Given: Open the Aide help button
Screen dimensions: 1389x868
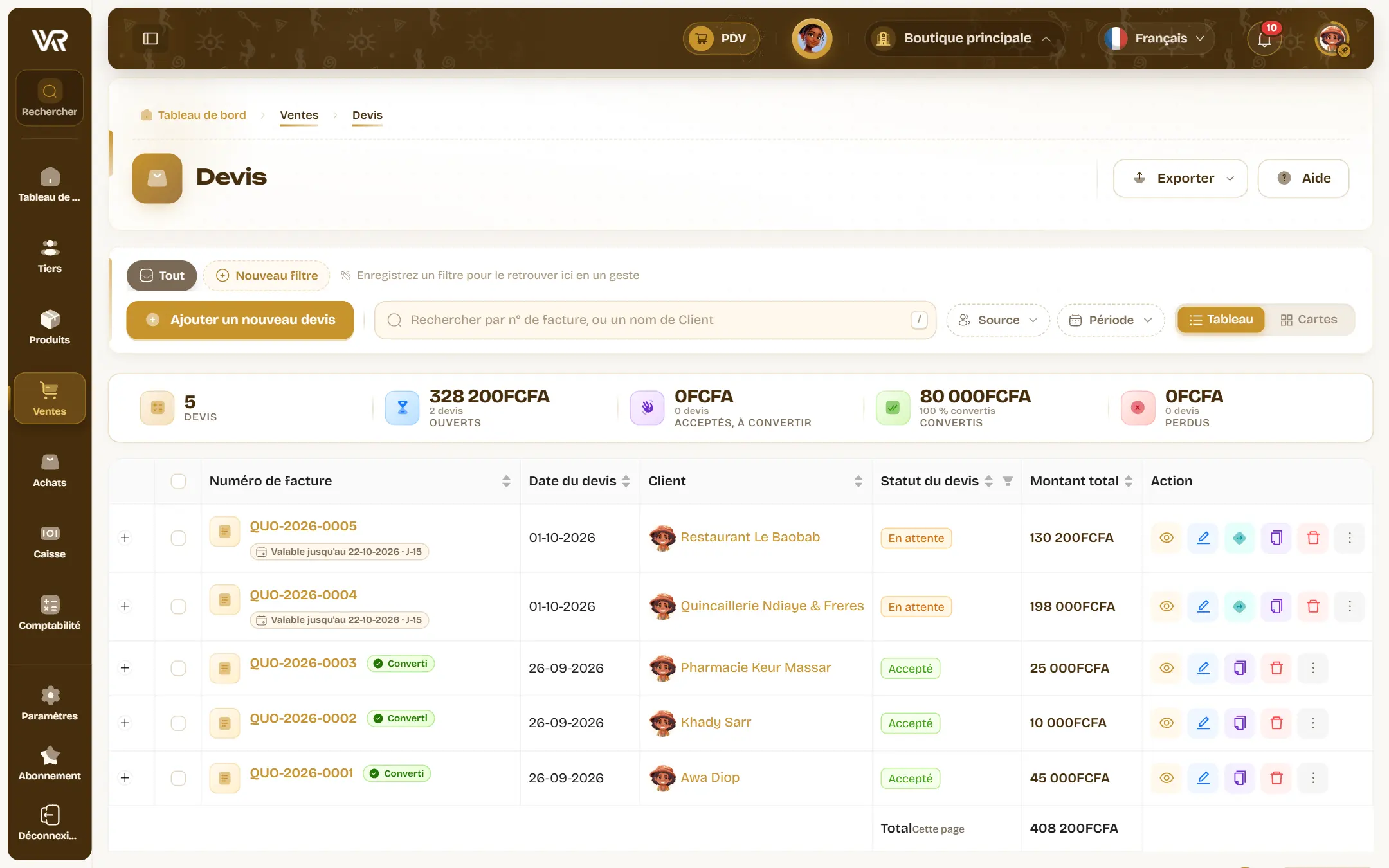Looking at the screenshot, I should tap(1303, 178).
